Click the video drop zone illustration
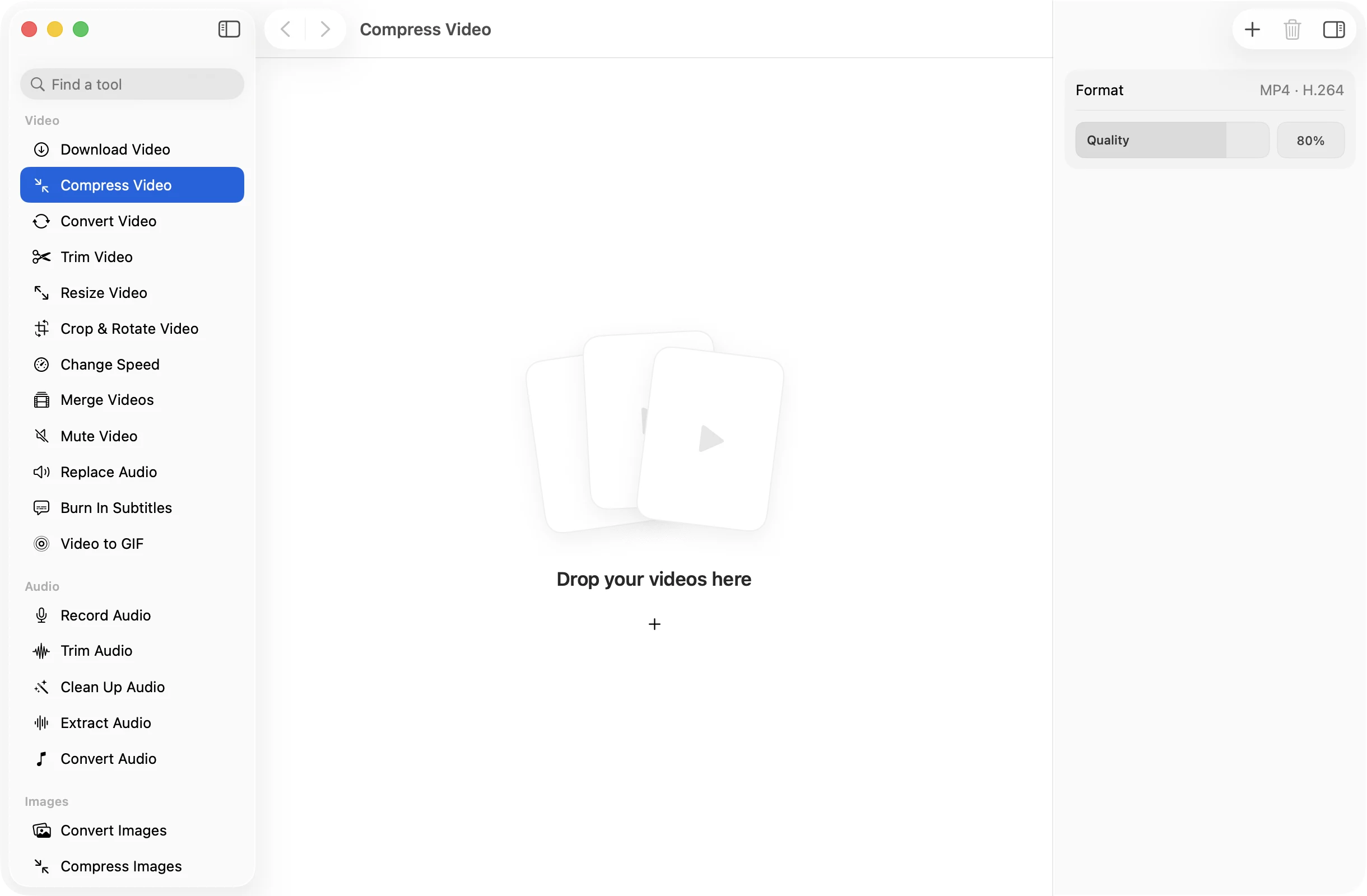This screenshot has width=1367, height=896. [654, 432]
